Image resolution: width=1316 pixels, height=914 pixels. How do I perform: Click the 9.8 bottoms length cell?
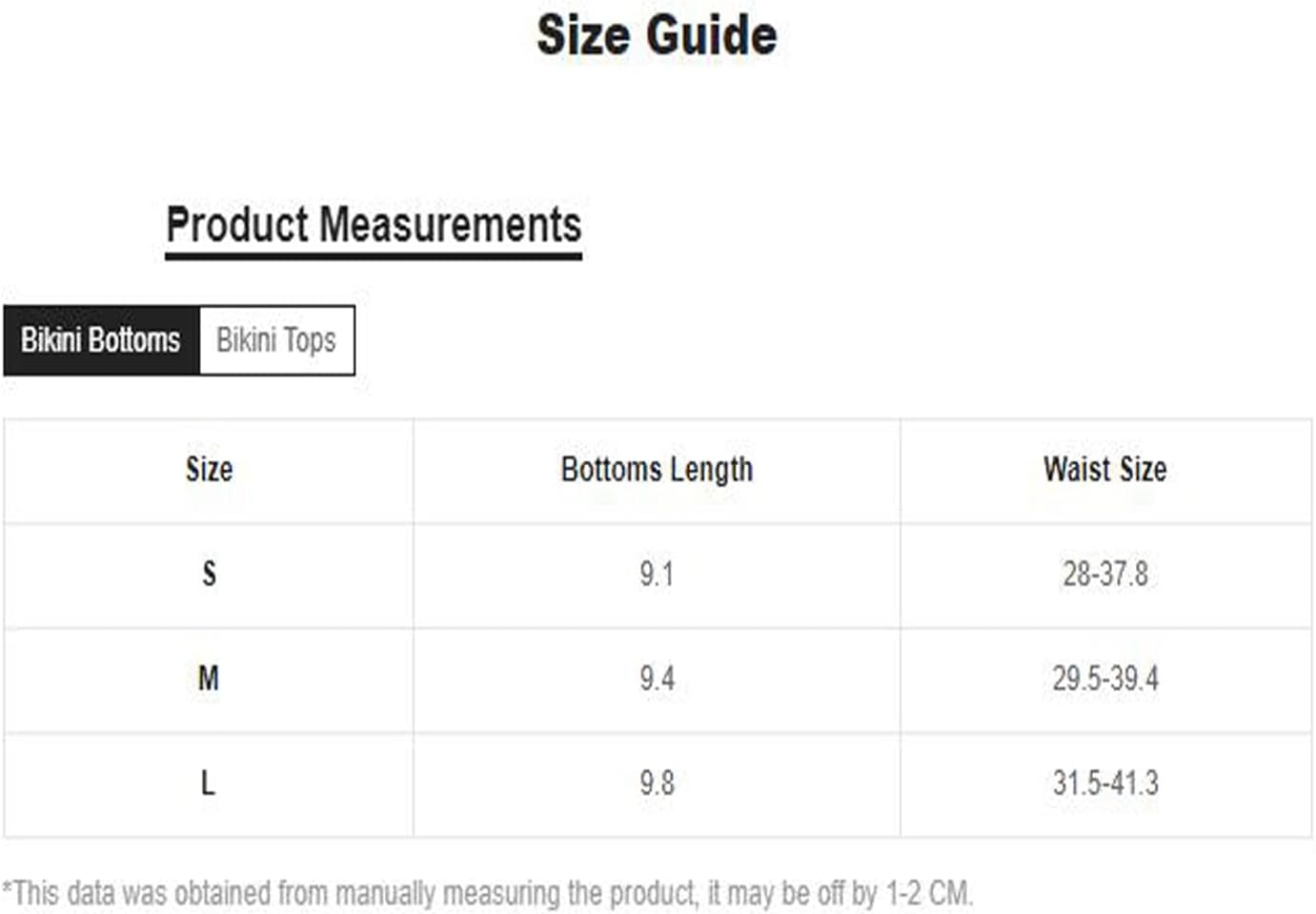(657, 783)
